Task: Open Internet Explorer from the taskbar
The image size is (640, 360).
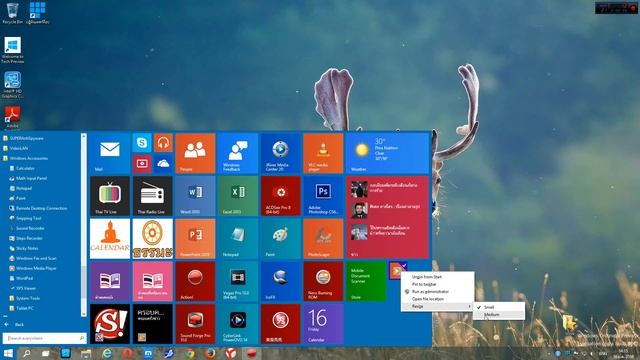Action: pos(107,353)
